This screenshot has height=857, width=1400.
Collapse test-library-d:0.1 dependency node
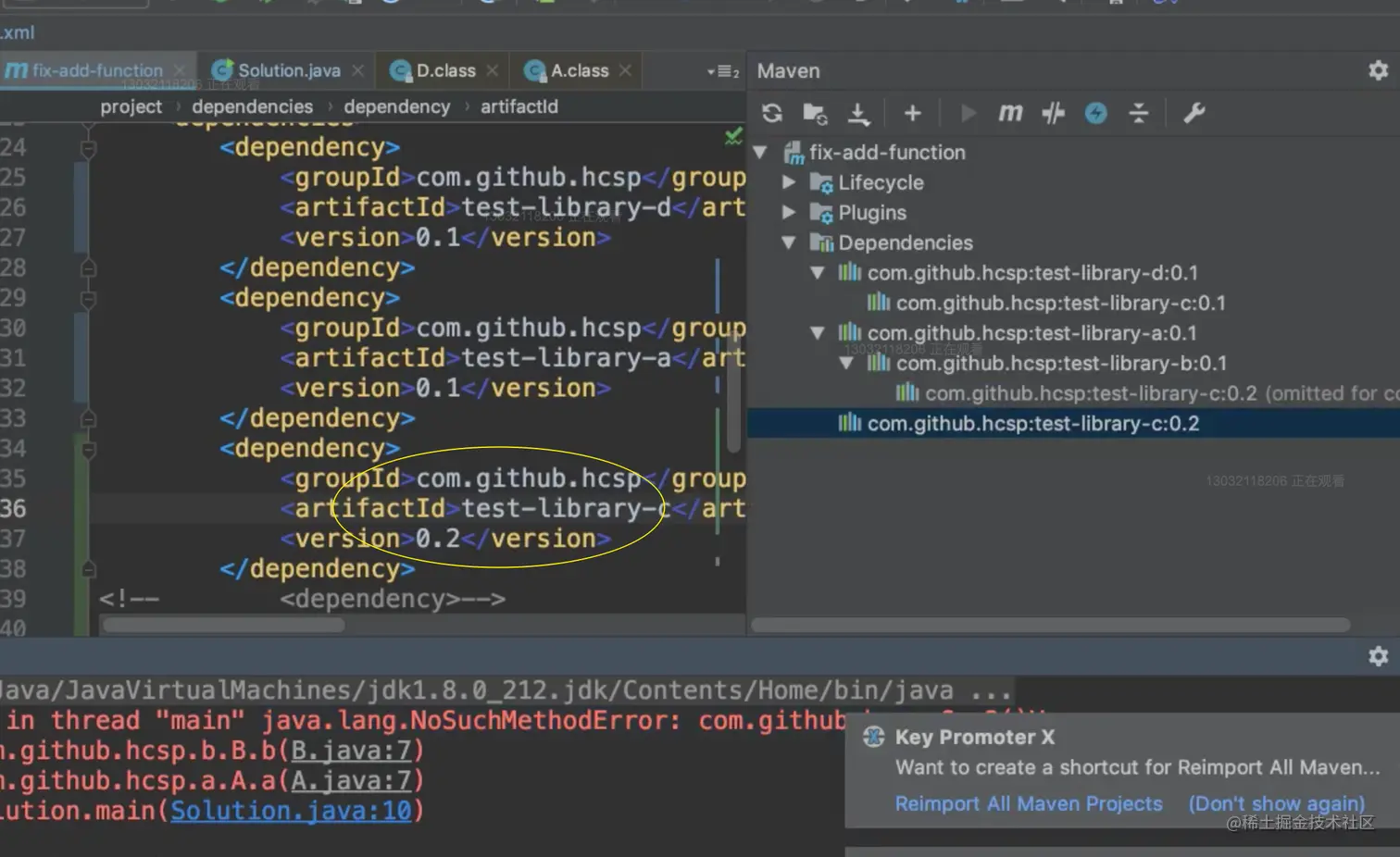(x=818, y=273)
